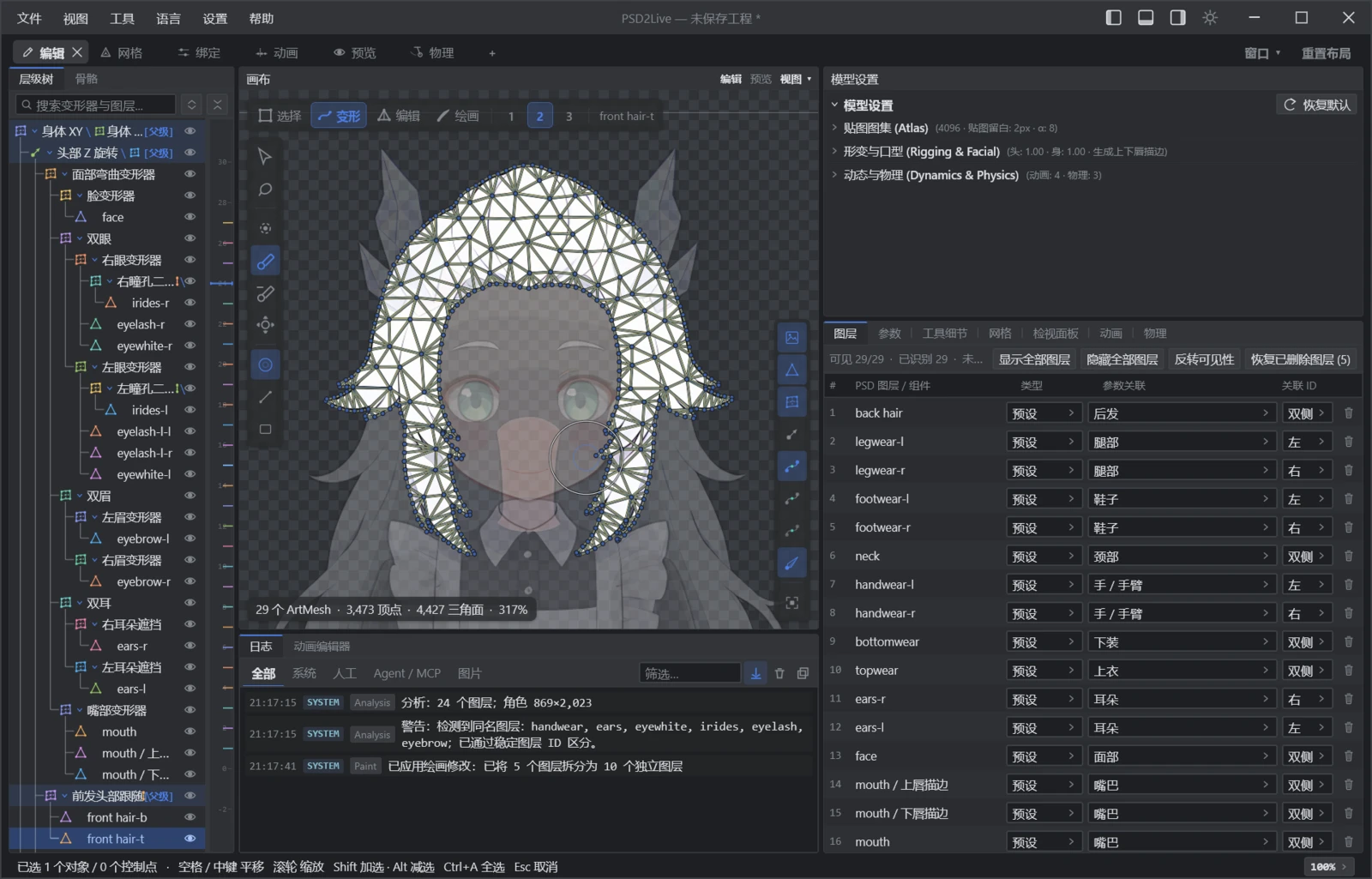Toggle the warp grid display icon

tap(791, 402)
